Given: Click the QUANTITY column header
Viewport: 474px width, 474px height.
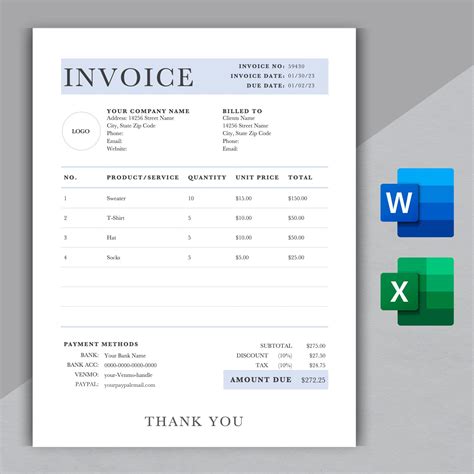Looking at the screenshot, I should click(207, 177).
